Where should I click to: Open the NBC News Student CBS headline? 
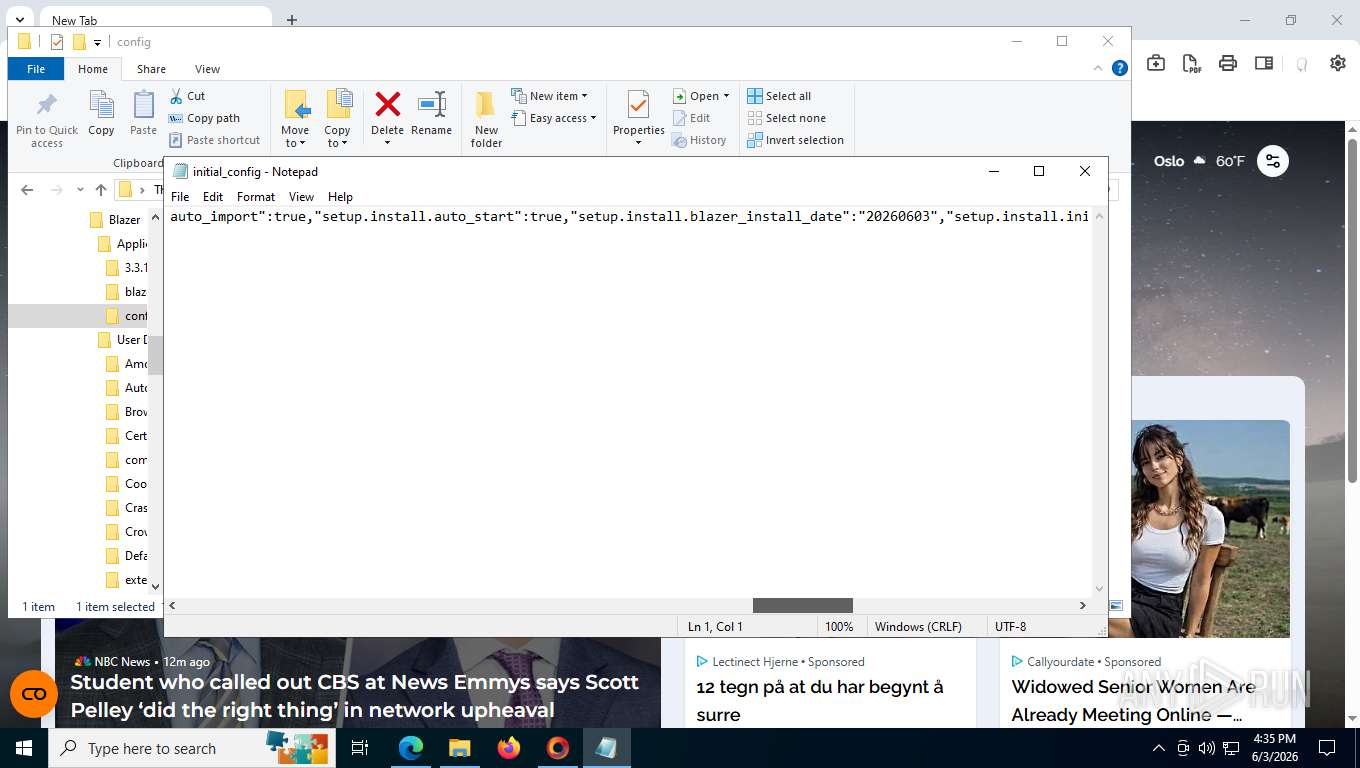[x=355, y=696]
